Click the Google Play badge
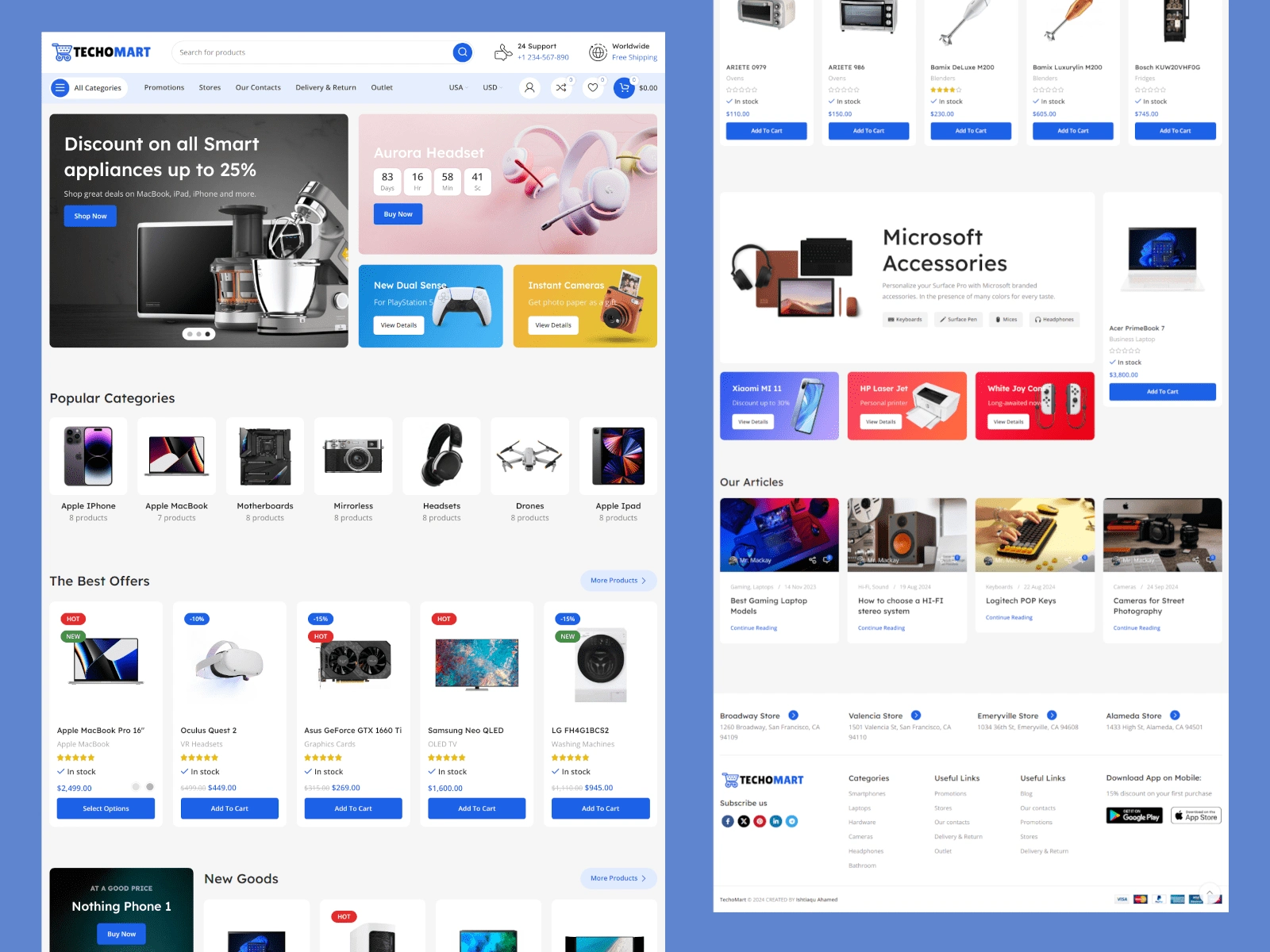Image resolution: width=1270 pixels, height=952 pixels. click(x=1134, y=816)
